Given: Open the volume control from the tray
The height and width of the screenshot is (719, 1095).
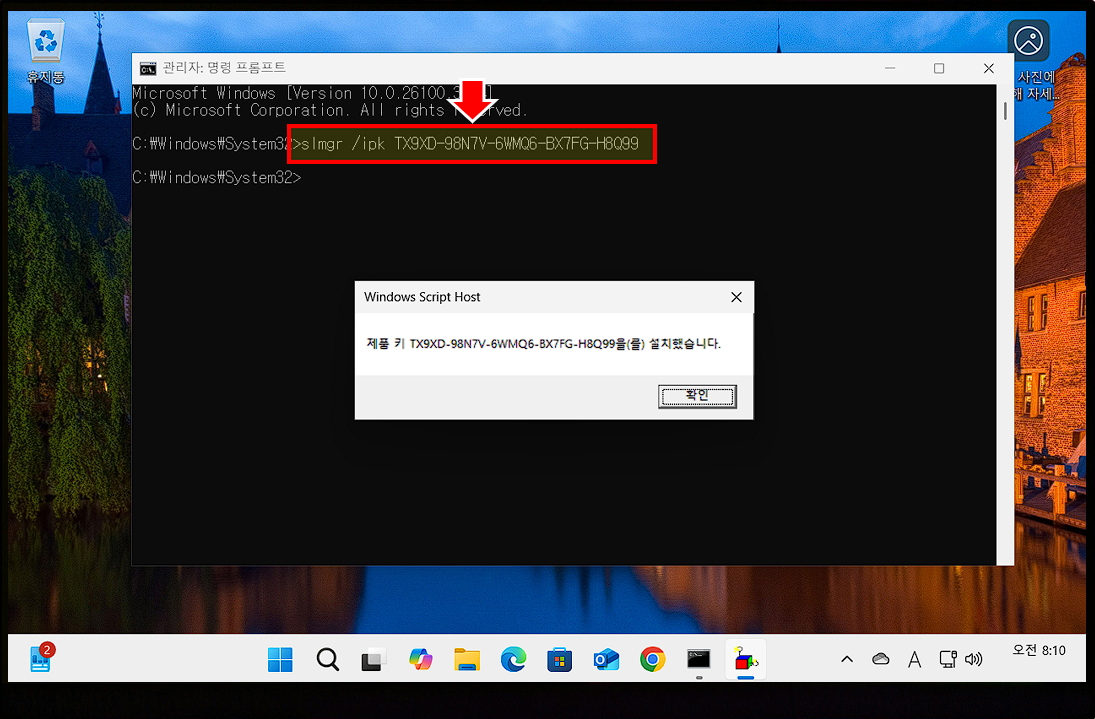Looking at the screenshot, I should click(973, 659).
